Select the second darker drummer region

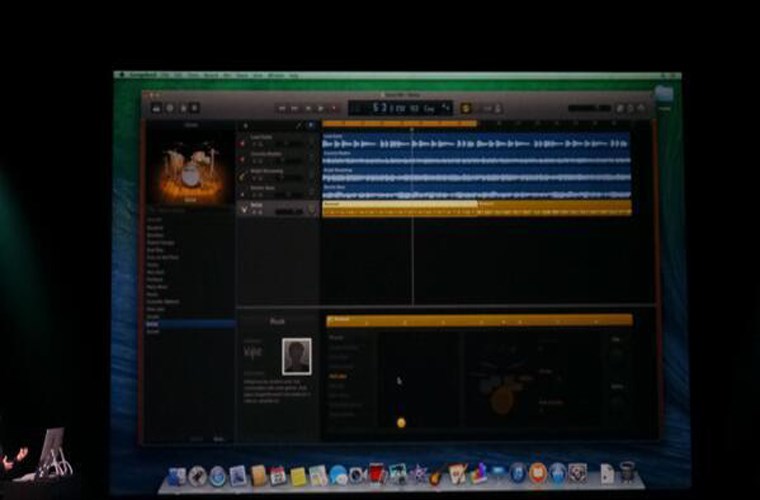coord(554,208)
